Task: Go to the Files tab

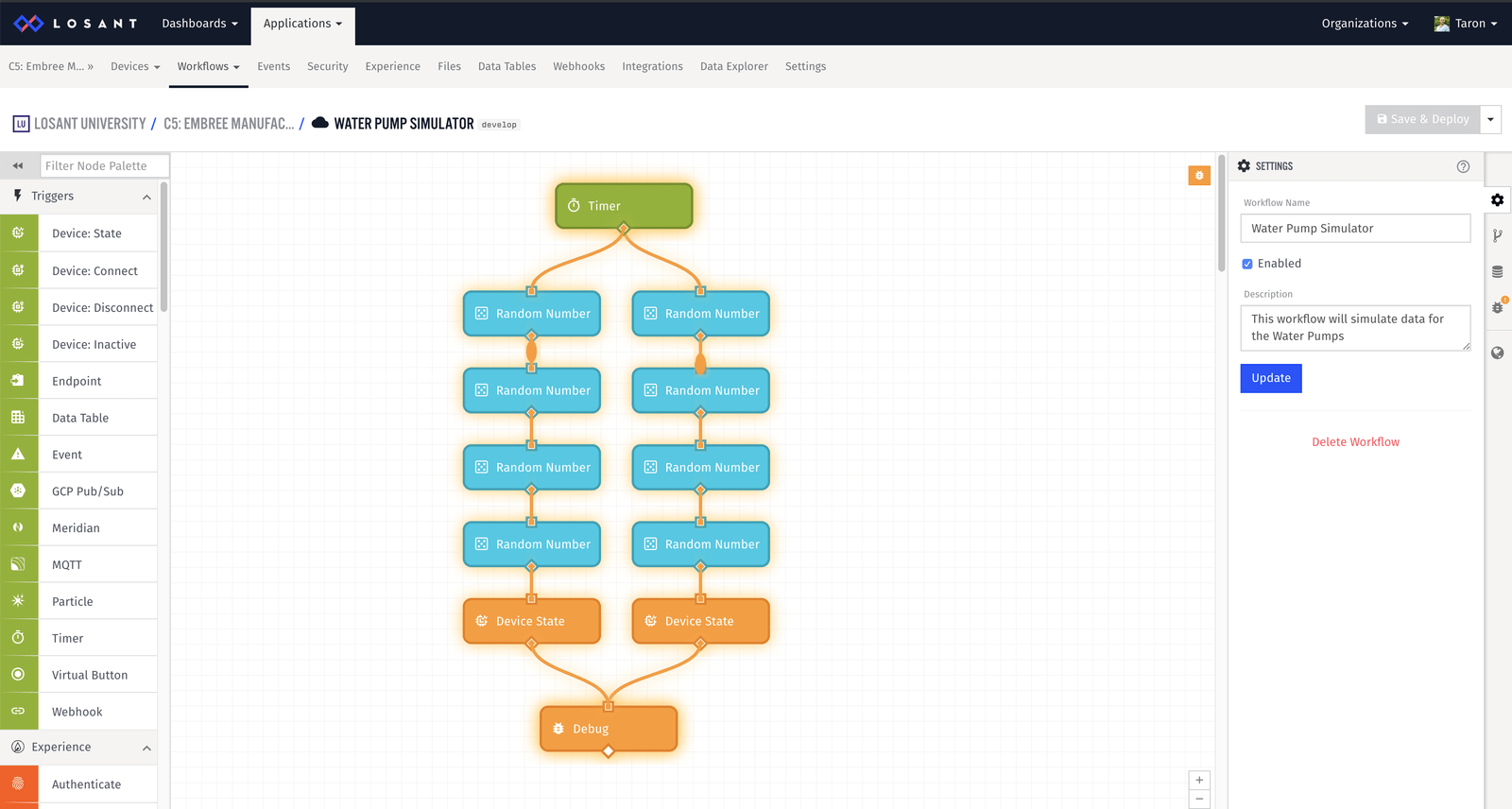Action: pos(449,66)
